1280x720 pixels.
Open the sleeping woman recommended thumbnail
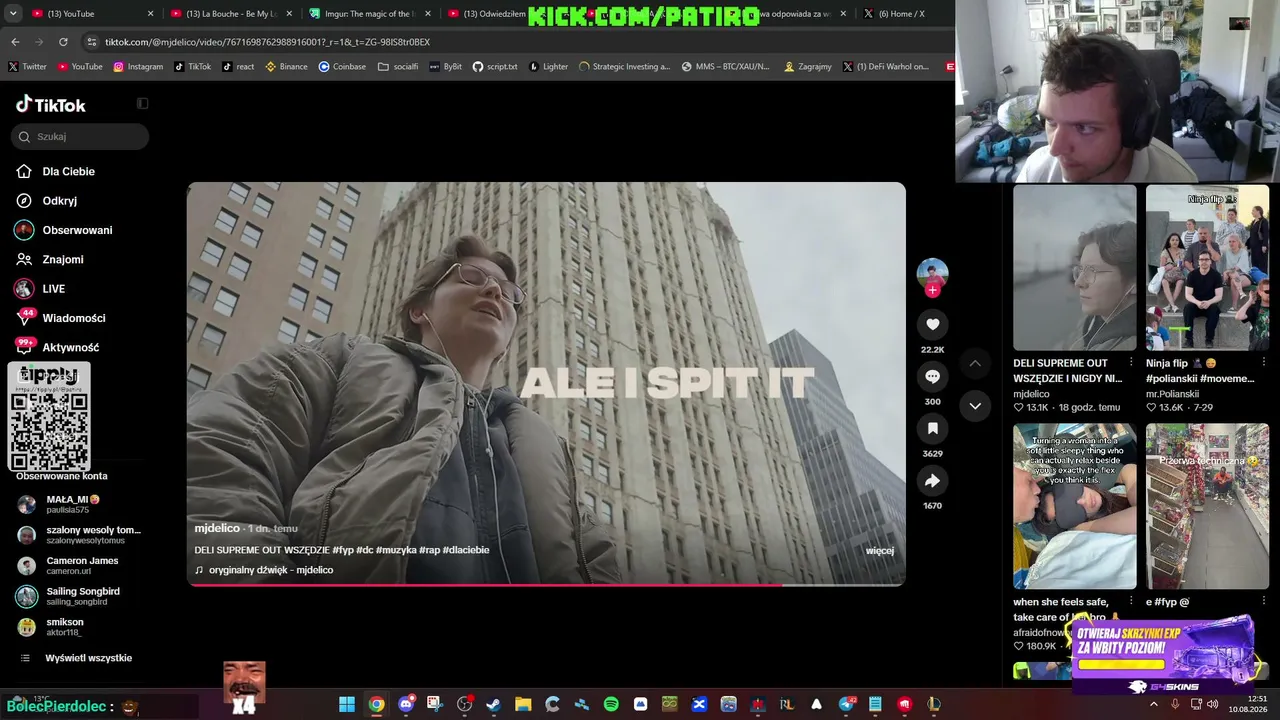coord(1075,506)
